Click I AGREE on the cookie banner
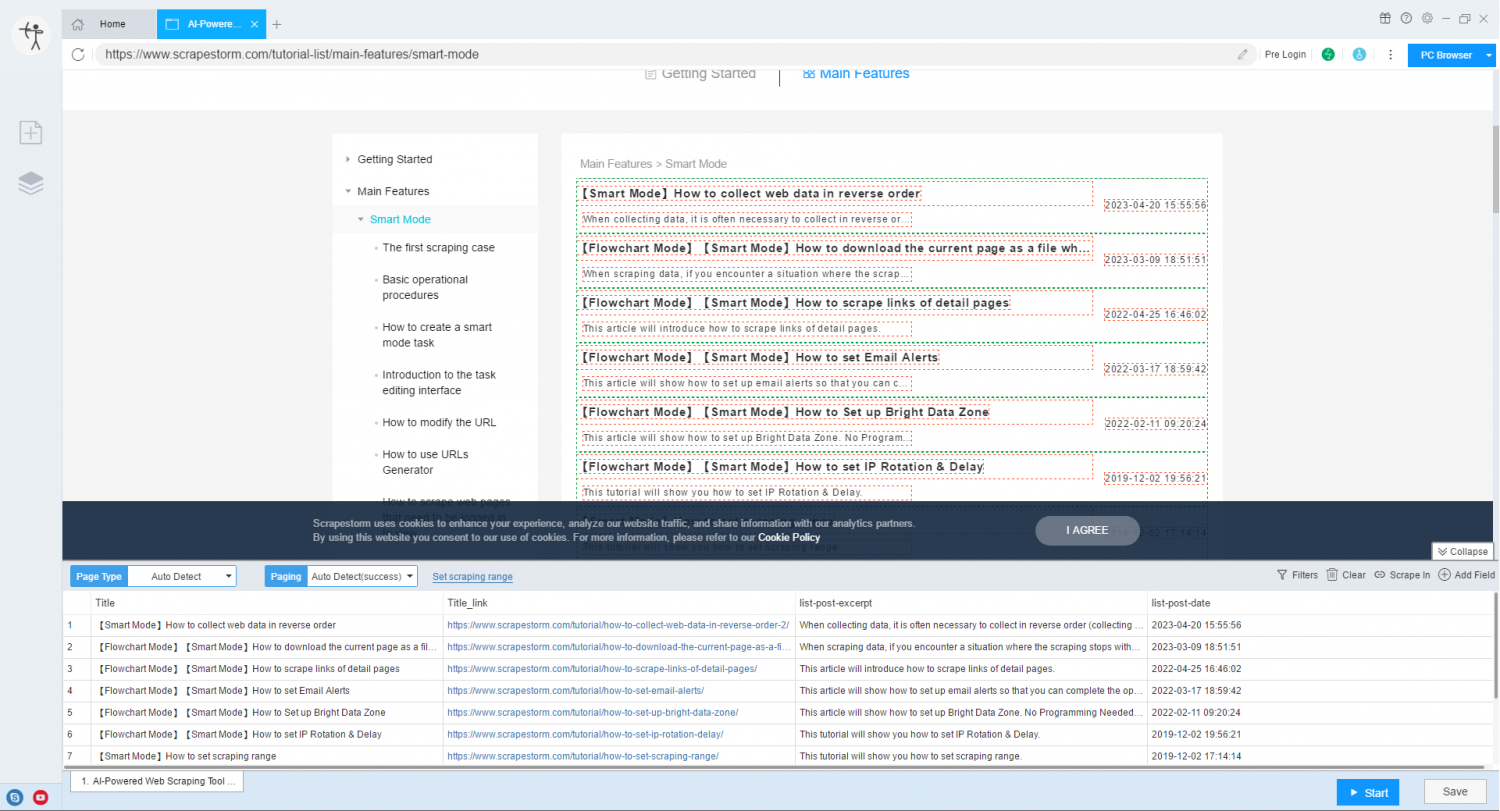This screenshot has width=1500, height=811. coord(1087,530)
